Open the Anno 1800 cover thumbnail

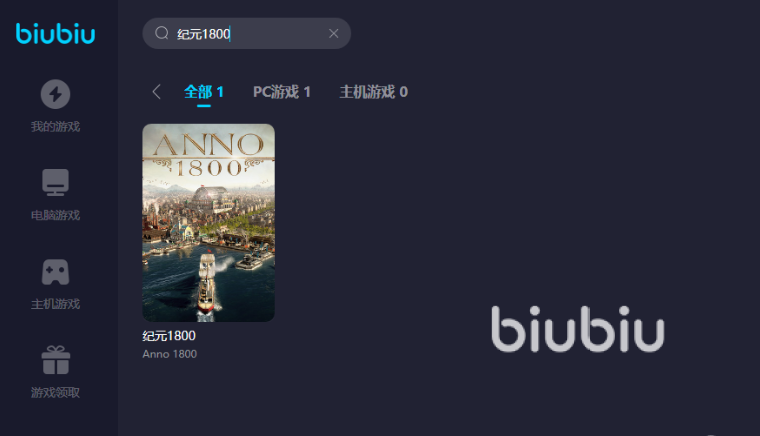pyautogui.click(x=208, y=223)
